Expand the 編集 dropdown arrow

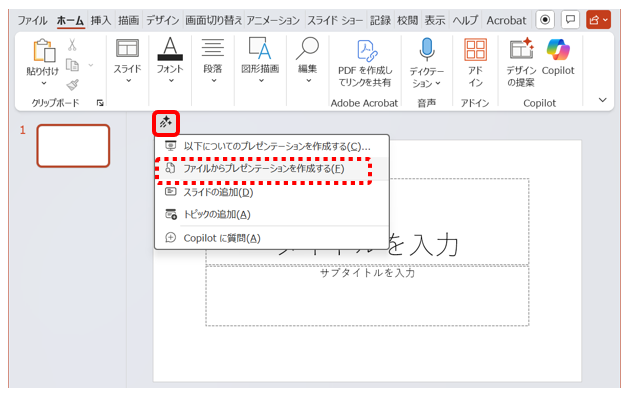(x=309, y=81)
